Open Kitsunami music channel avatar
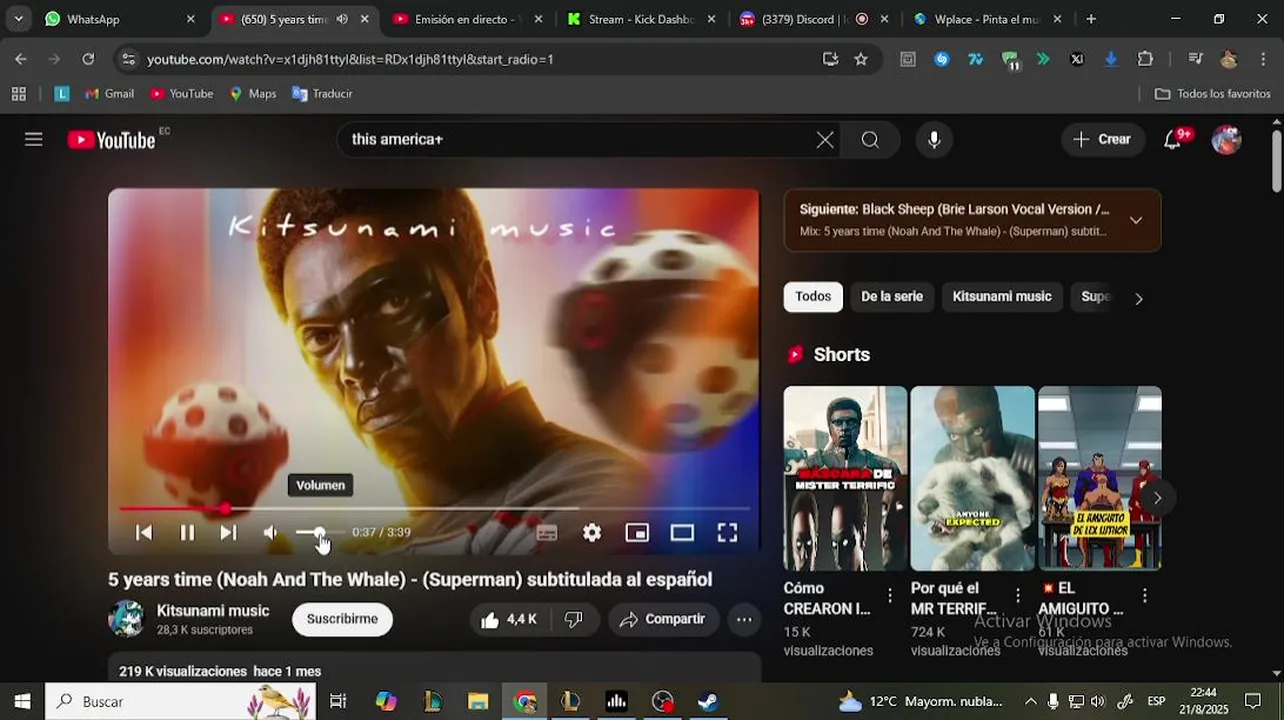1284x720 pixels. pos(127,619)
